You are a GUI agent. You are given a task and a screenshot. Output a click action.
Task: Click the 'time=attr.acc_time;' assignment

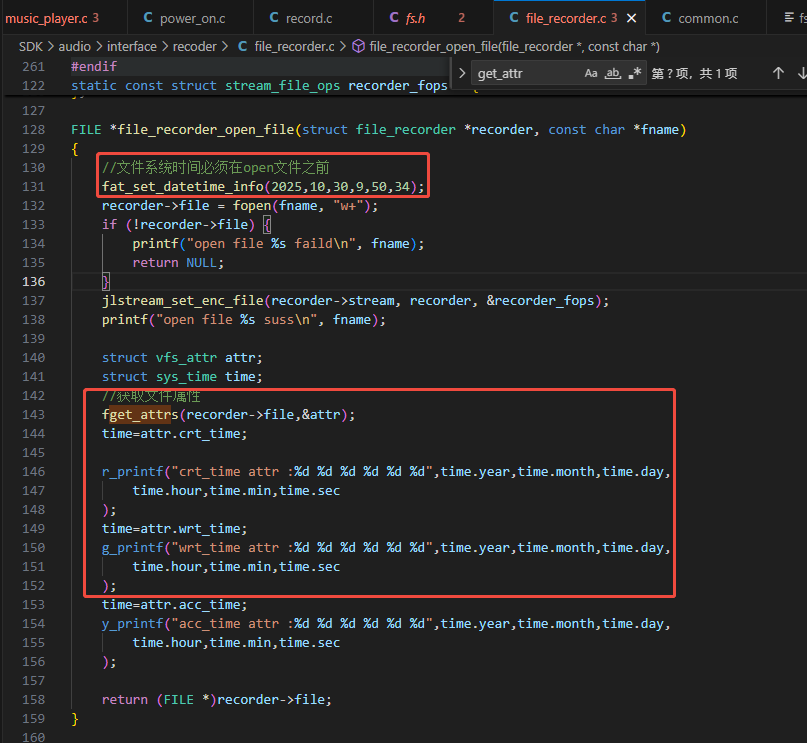click(x=174, y=605)
